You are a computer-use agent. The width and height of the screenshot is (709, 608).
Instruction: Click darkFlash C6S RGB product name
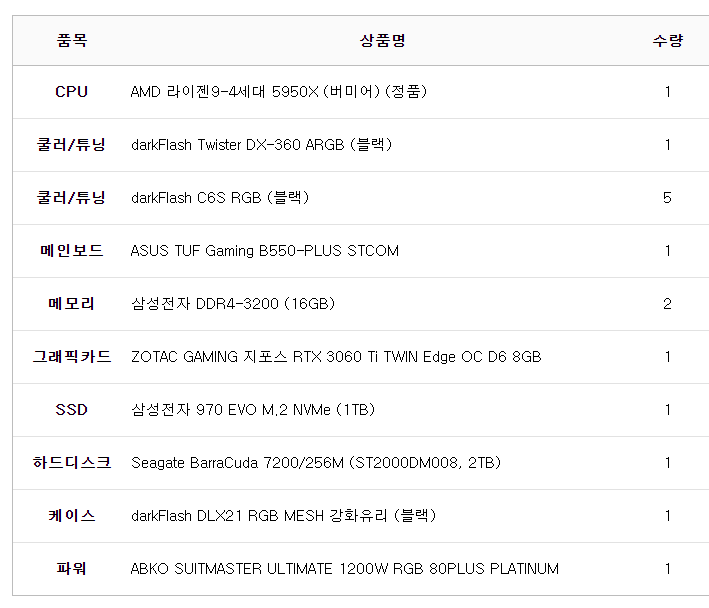pos(220,198)
